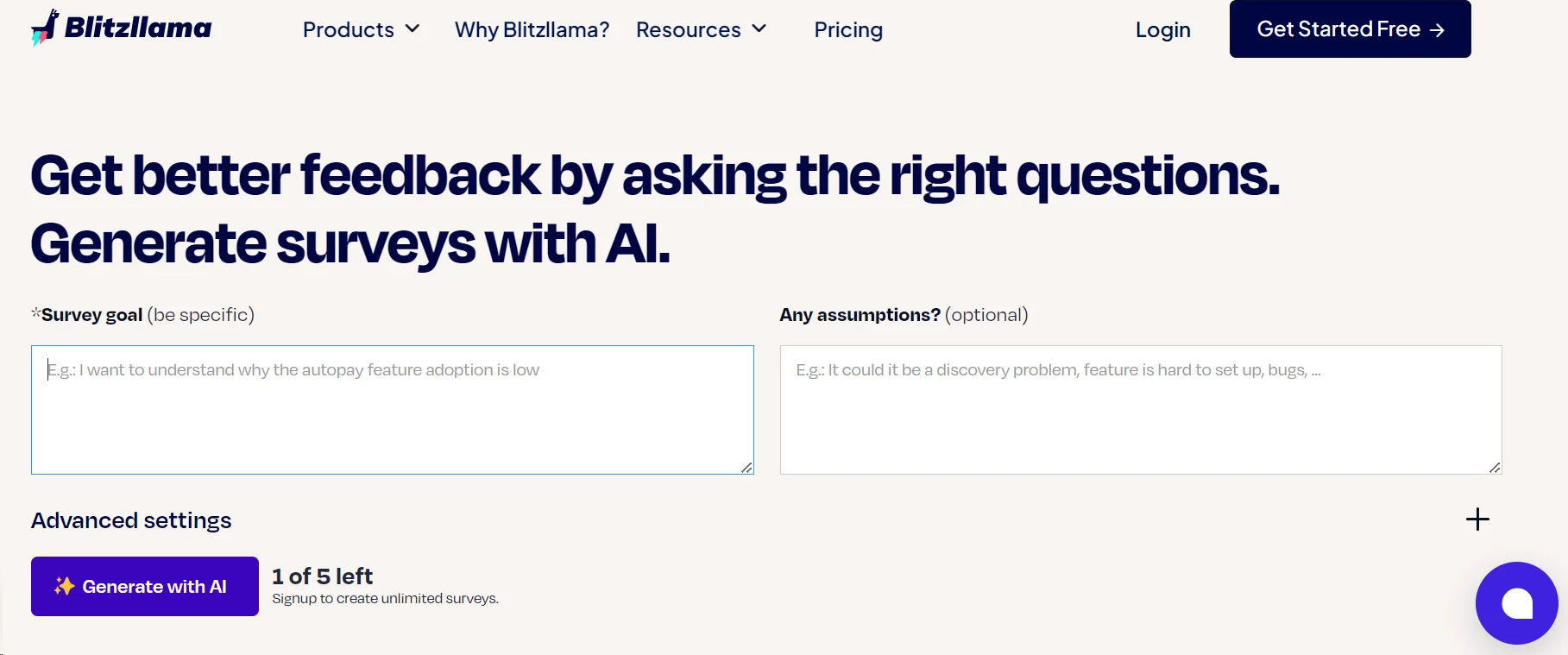Open the Why Blitzllama? page
The height and width of the screenshot is (655, 1568).
coord(532,29)
